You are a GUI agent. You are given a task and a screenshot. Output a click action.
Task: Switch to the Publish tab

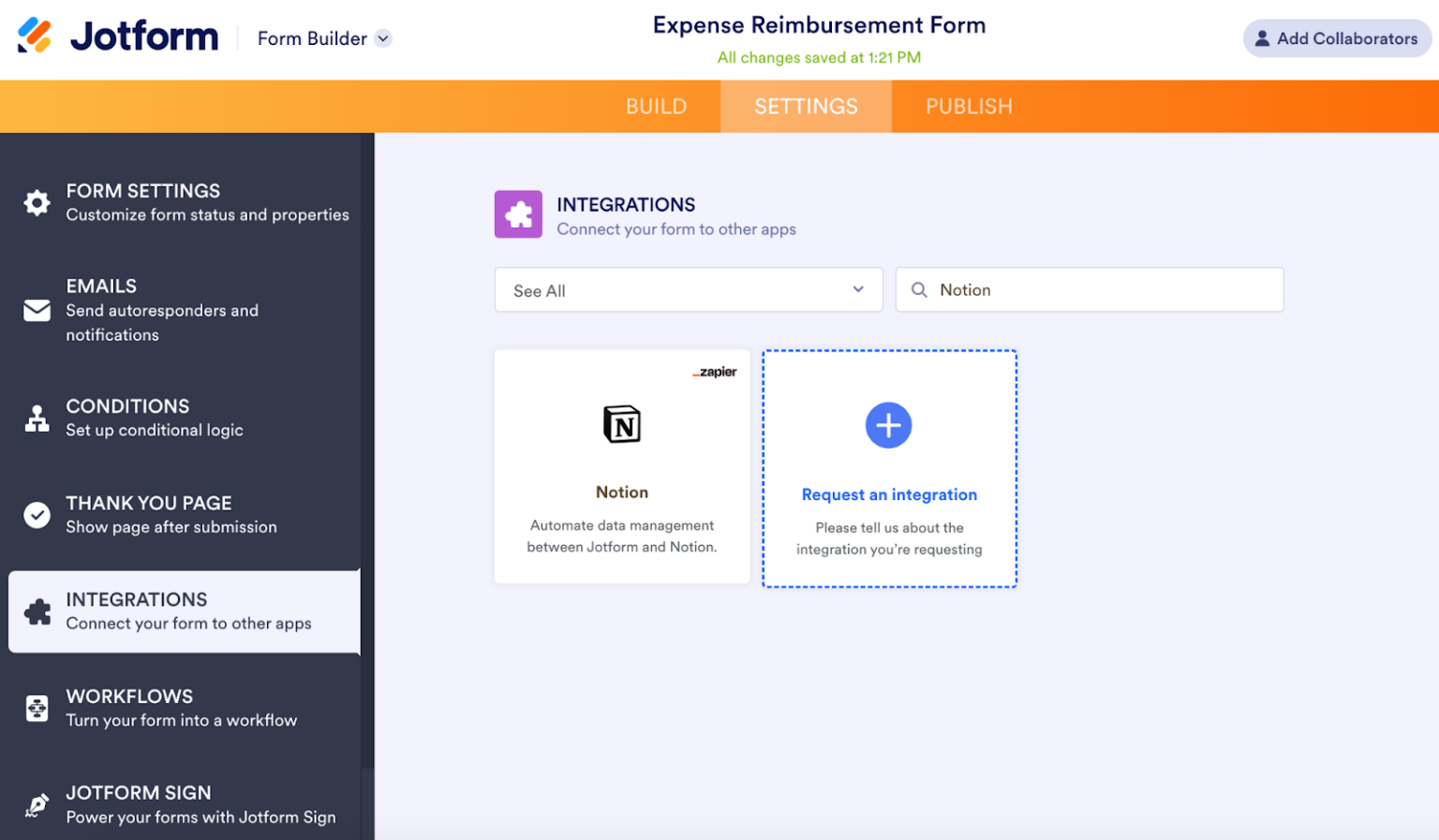click(x=969, y=106)
